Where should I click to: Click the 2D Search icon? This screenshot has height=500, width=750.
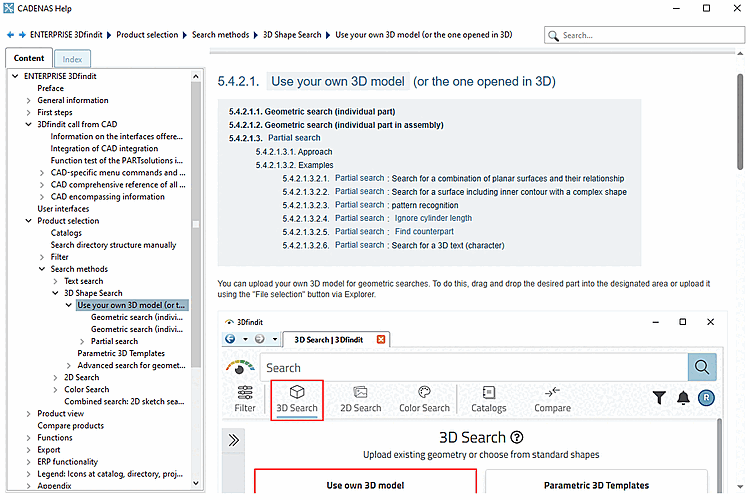click(x=360, y=392)
